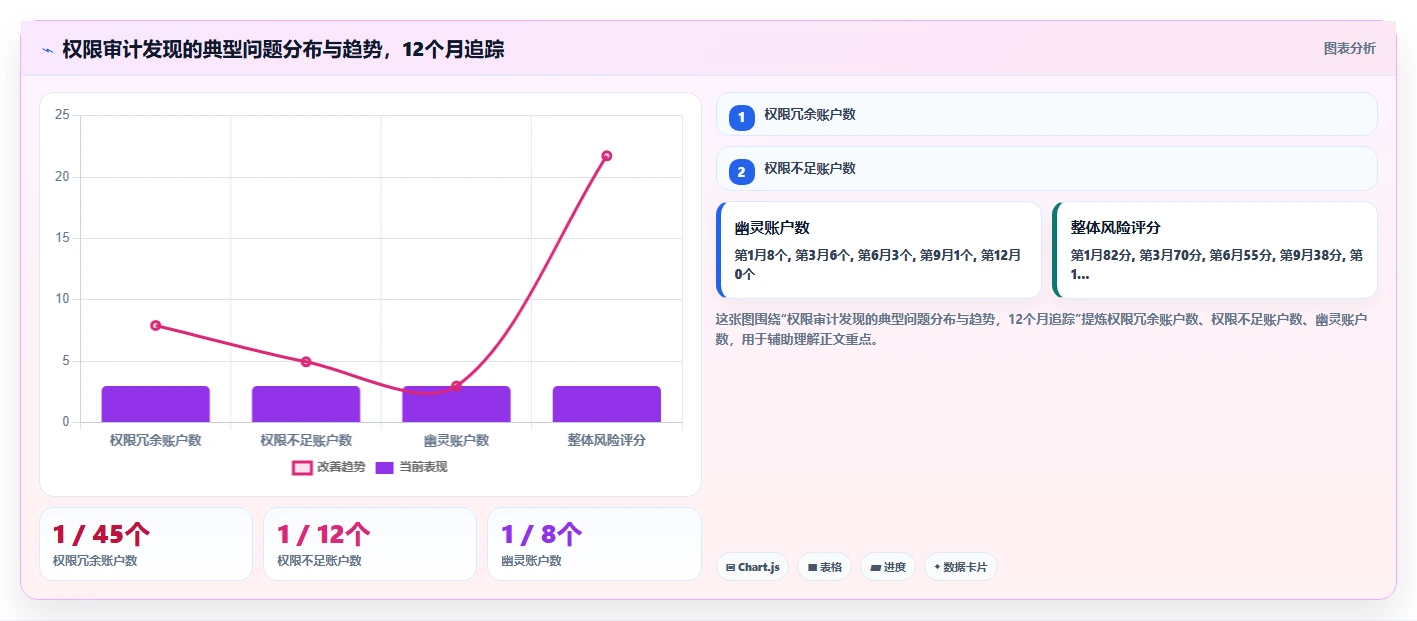Image resolution: width=1417 pixels, height=621 pixels.
Task: Click the 权限冗余账户数 x-axis label
Action: click(155, 440)
